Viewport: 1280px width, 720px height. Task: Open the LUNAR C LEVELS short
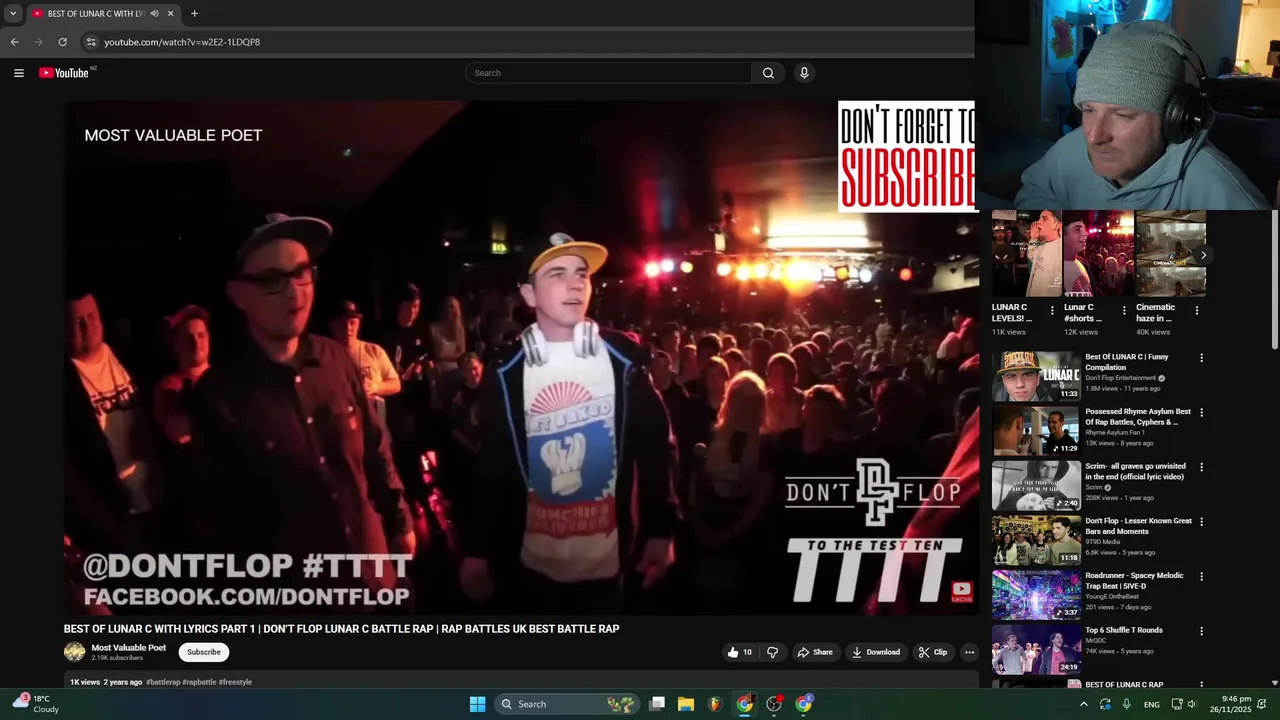pos(1027,254)
